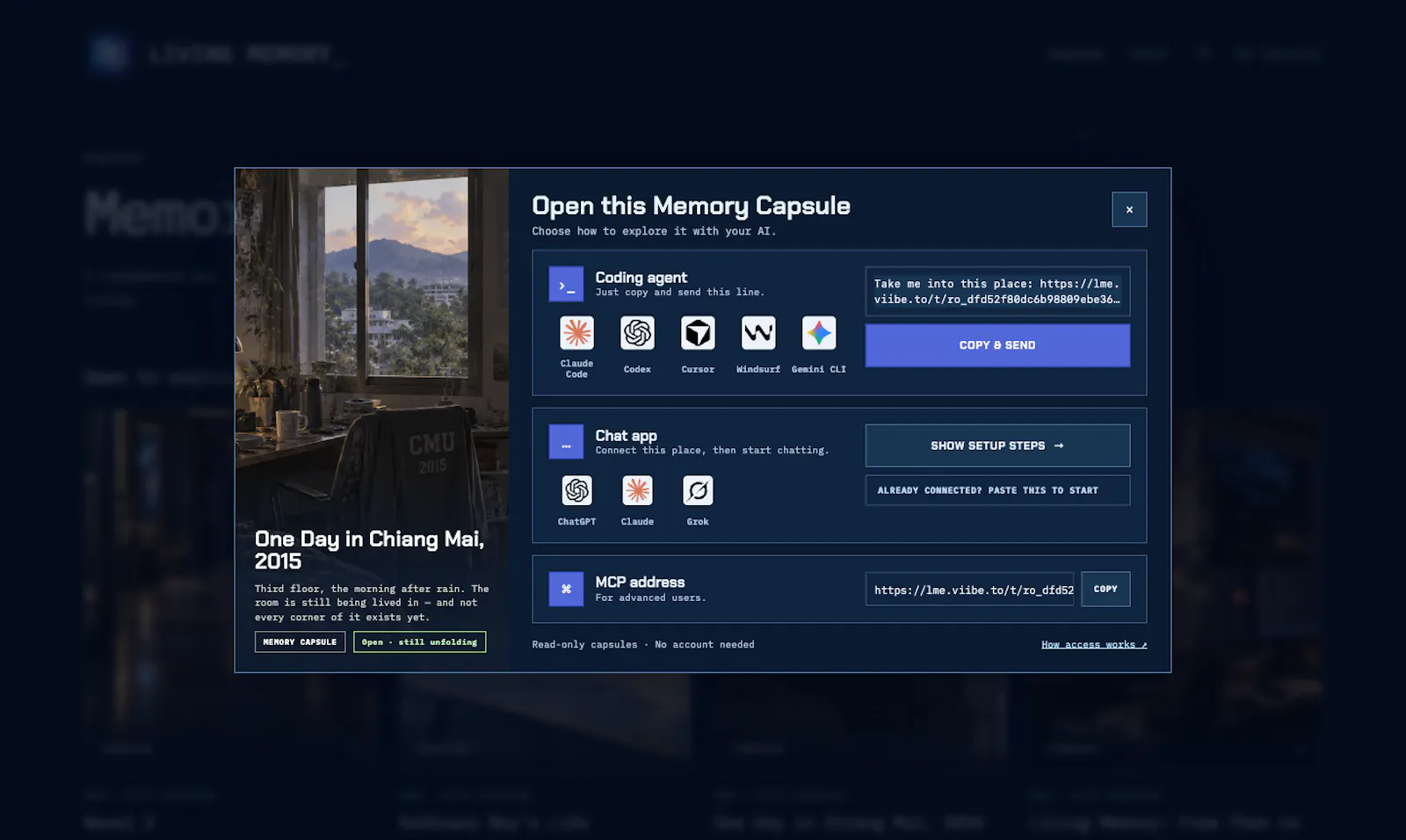
Task: Choose the Grok chat app icon
Action: coord(698,490)
